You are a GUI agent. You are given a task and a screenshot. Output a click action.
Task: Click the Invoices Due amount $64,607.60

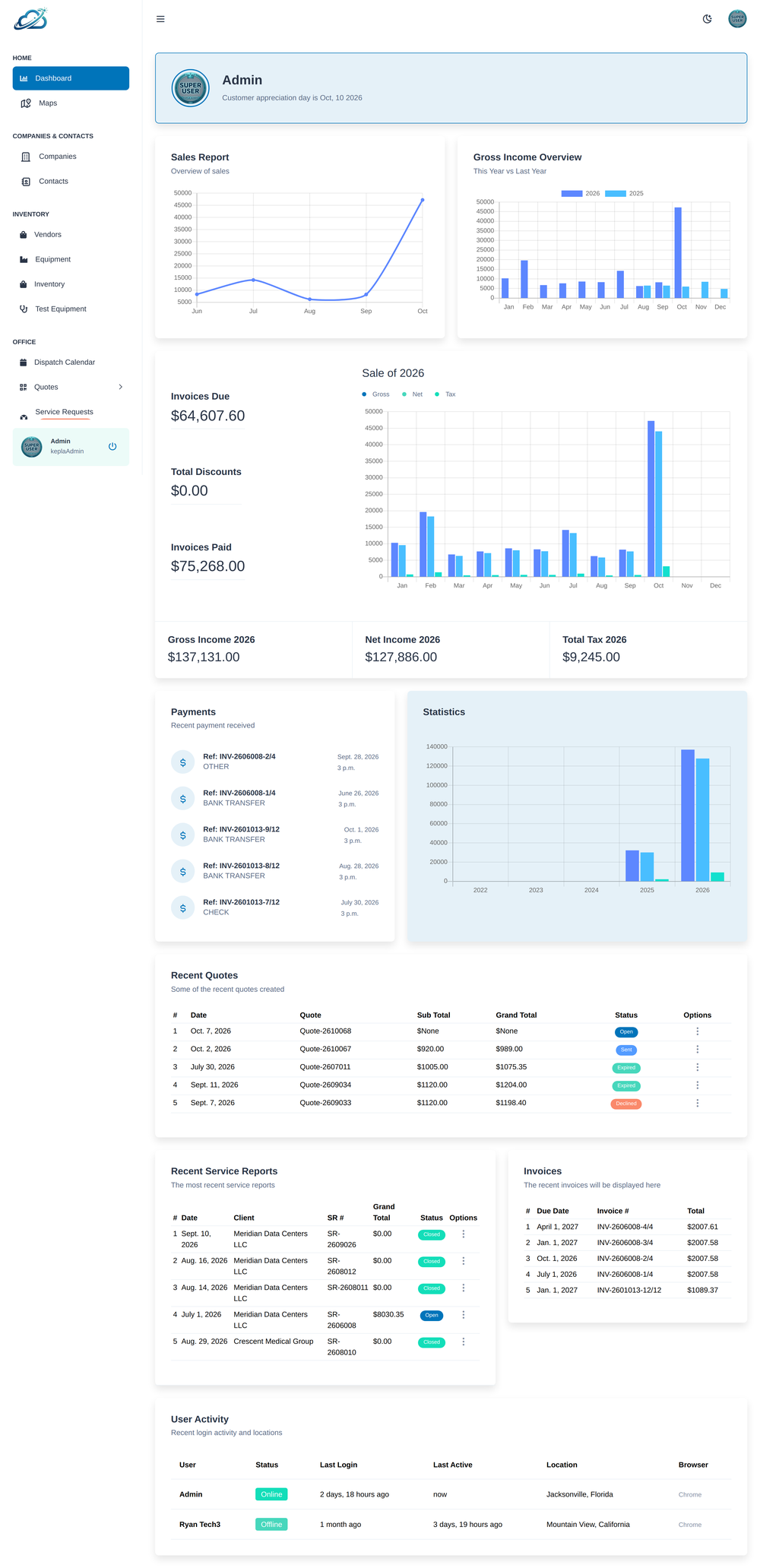point(207,416)
